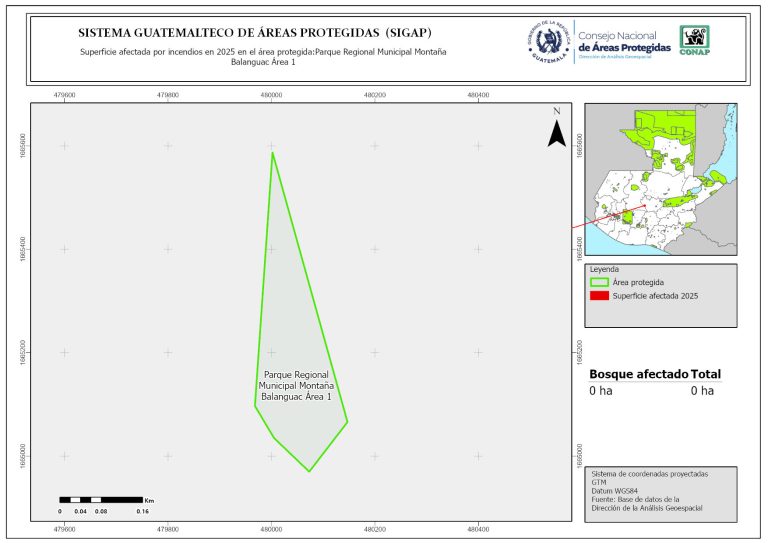Click the black and white scale bar
Screen dimensions: 768x543
(x=100, y=498)
